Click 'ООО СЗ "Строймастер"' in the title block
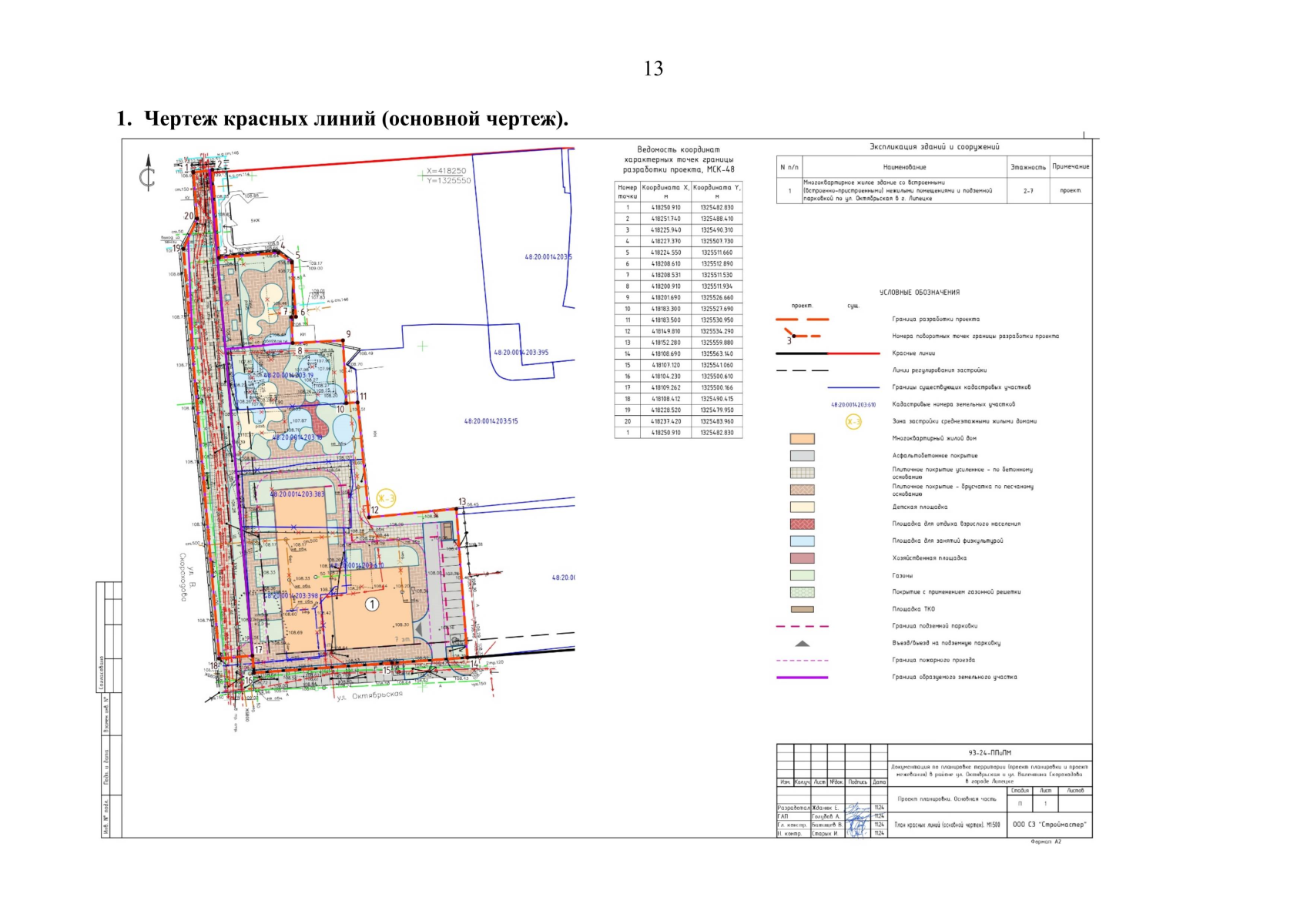The height and width of the screenshot is (924, 1307). pos(1049,825)
